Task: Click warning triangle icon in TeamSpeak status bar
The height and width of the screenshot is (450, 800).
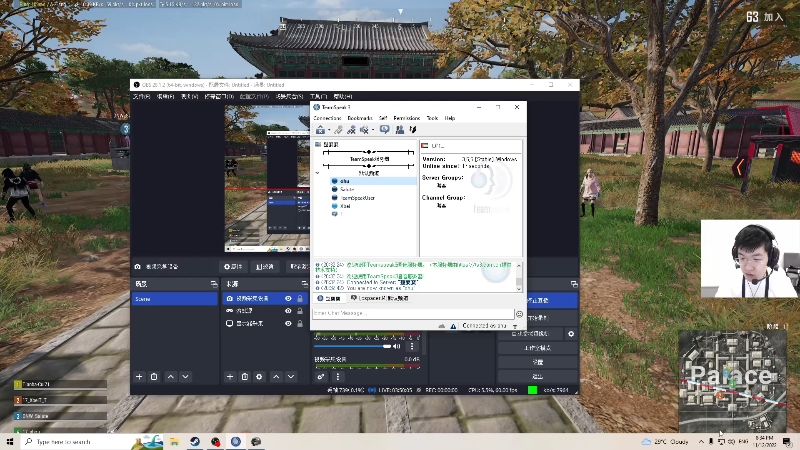Action: coord(453,326)
